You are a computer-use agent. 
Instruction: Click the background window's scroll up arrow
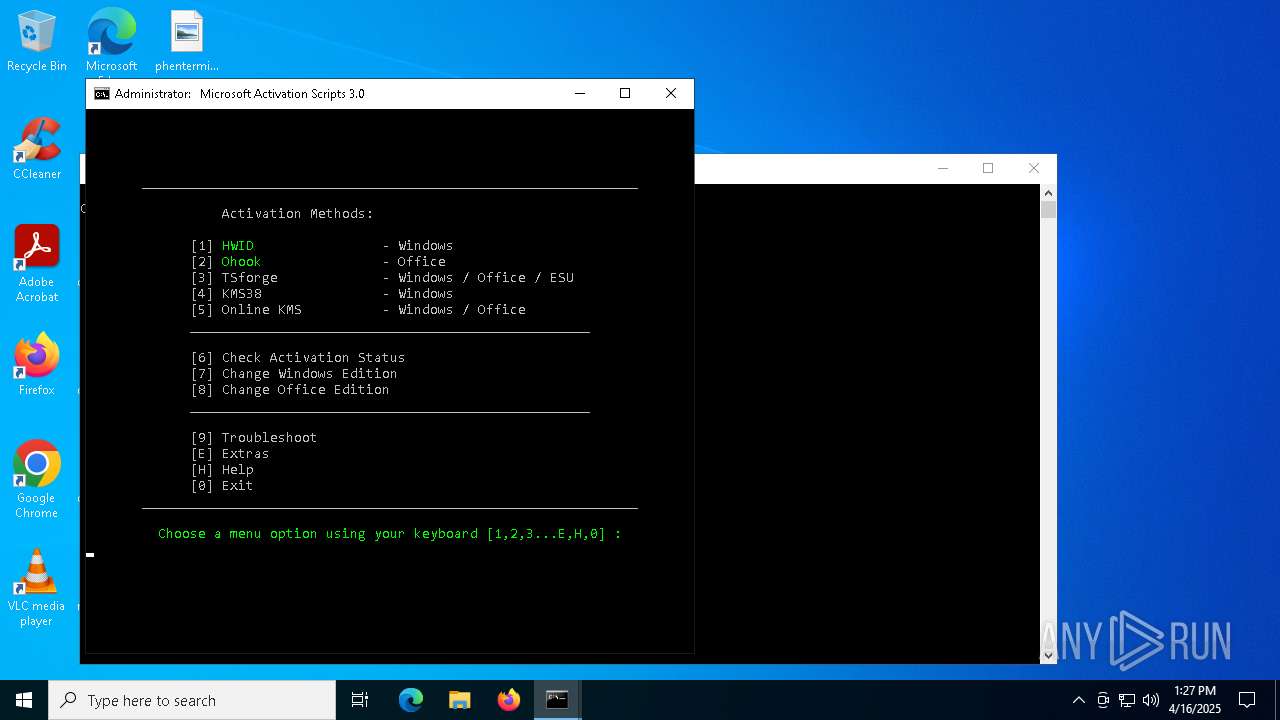(1048, 192)
